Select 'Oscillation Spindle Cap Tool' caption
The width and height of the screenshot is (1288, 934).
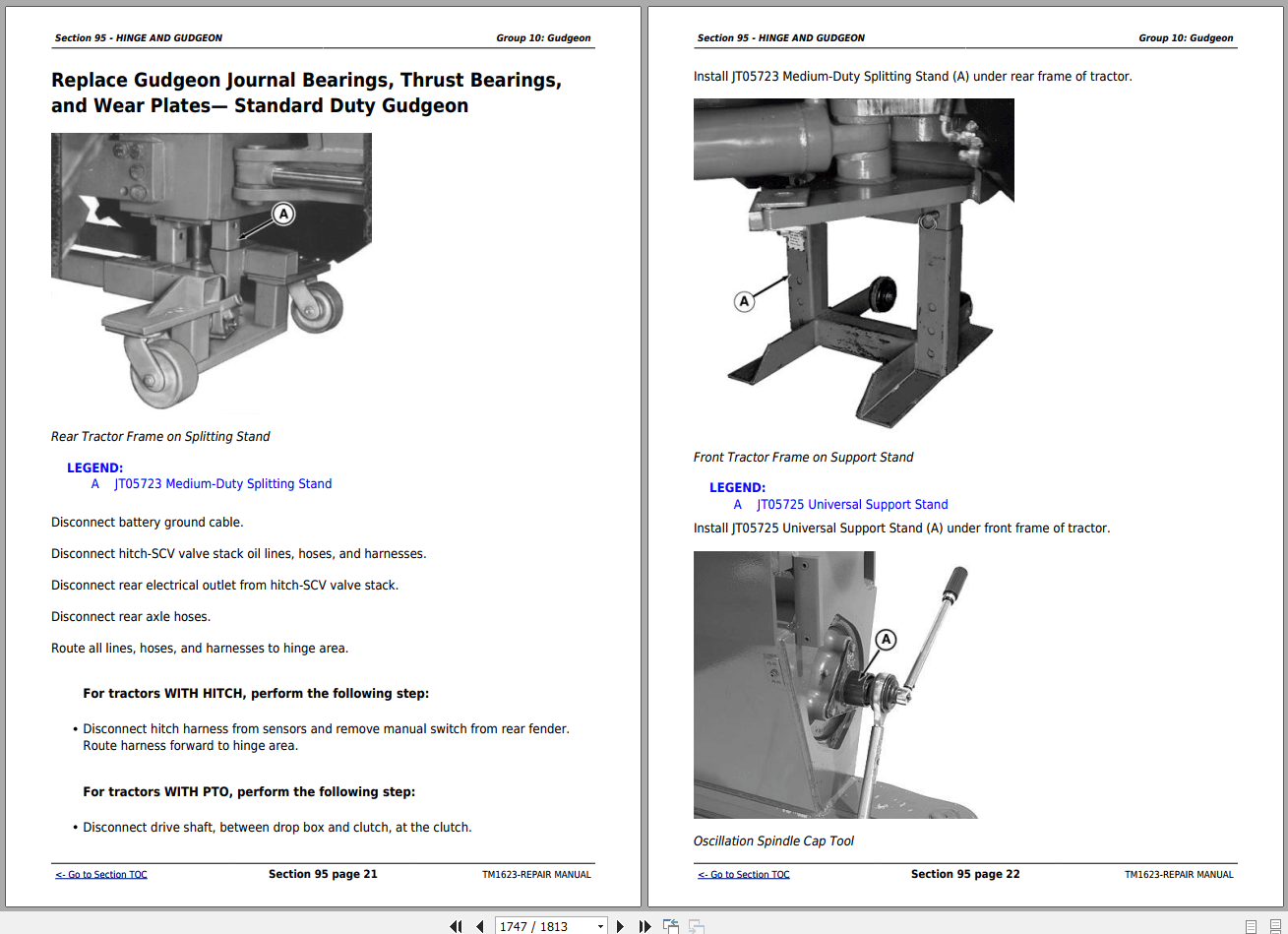[x=773, y=841]
